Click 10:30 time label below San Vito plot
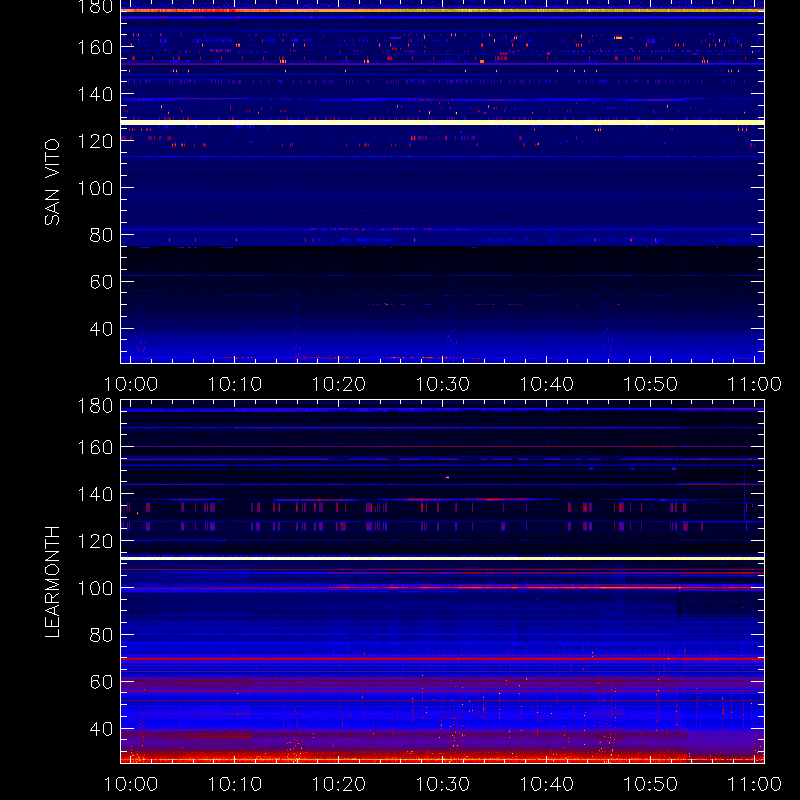Viewport: 800px width, 800px height. [443, 384]
